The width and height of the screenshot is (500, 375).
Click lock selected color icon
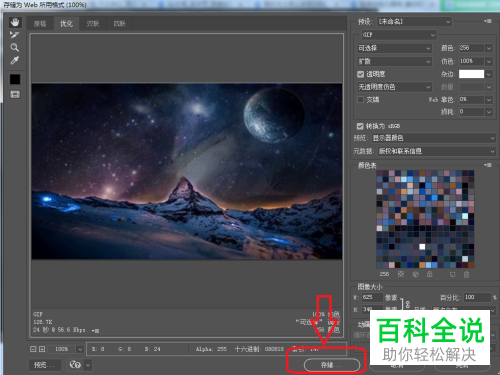(430, 274)
